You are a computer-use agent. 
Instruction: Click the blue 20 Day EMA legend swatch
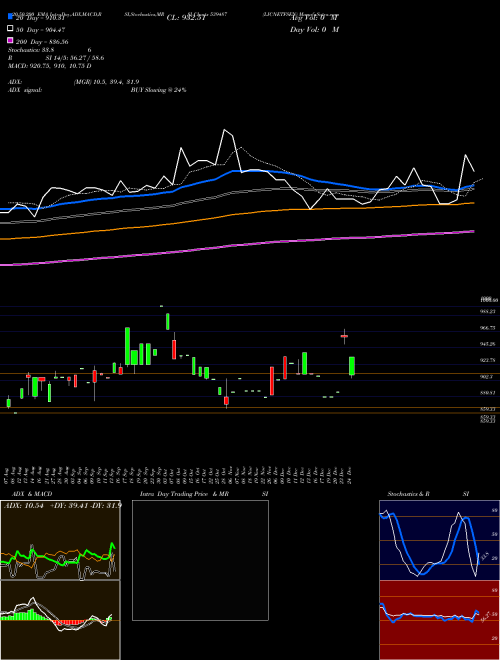[x=10, y=17]
